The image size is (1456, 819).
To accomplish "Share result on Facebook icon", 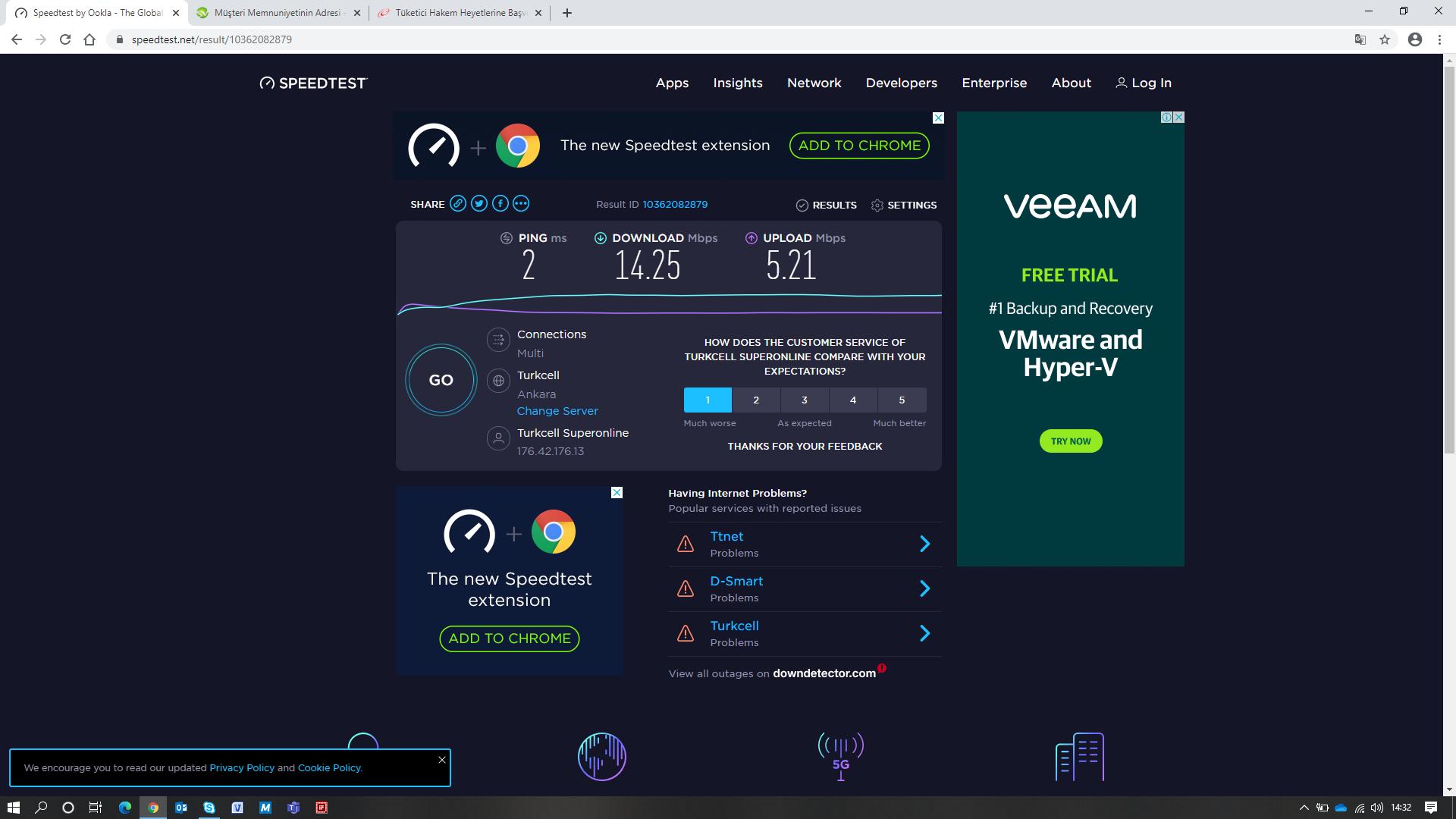I will click(500, 203).
